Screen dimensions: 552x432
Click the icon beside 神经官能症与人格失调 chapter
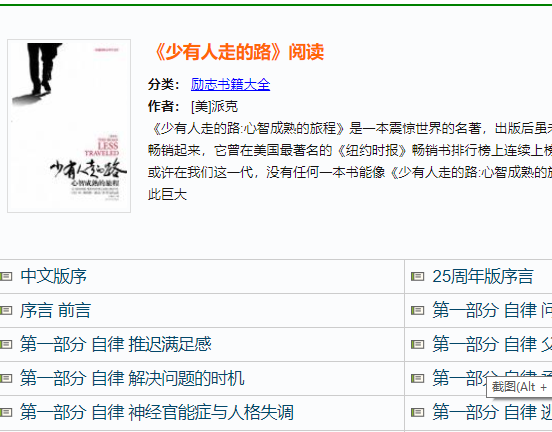(6, 412)
